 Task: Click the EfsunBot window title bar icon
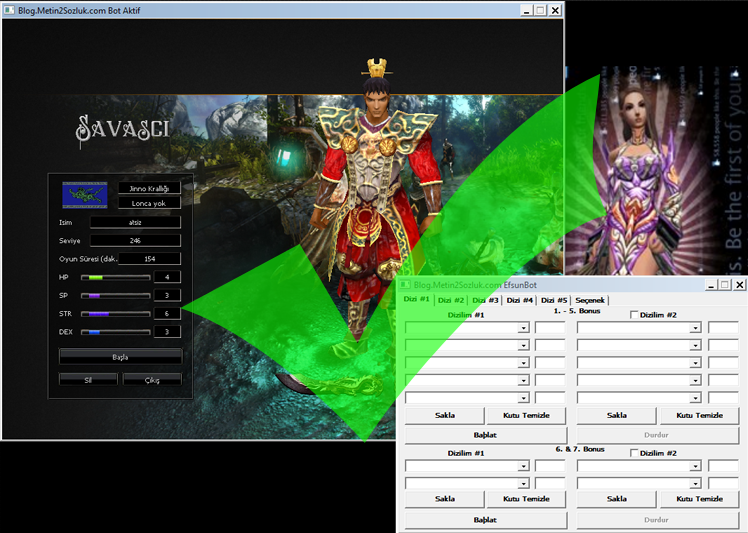coord(405,284)
